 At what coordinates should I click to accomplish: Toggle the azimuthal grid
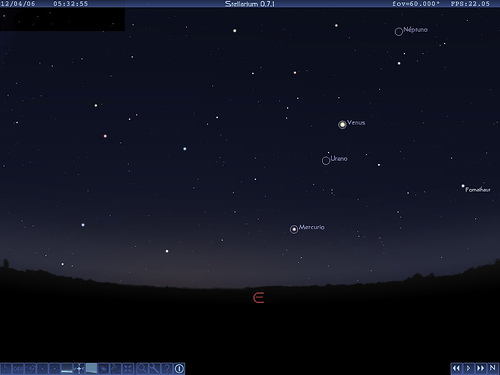coord(43,369)
